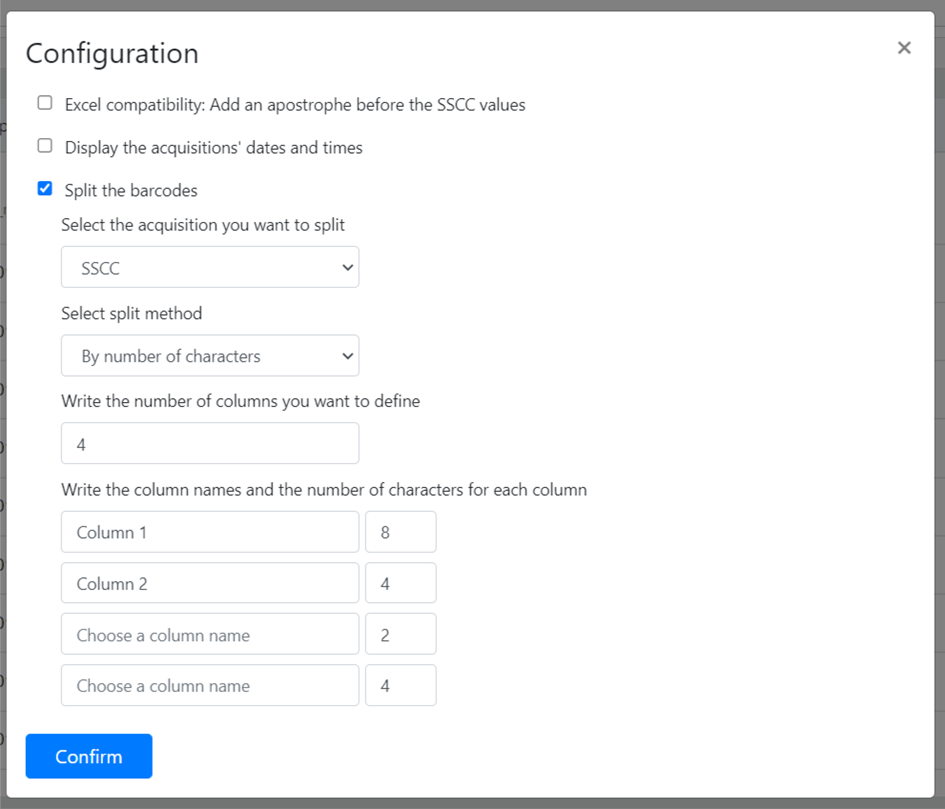The height and width of the screenshot is (809, 945).
Task: Click the character count field containing 8
Action: 401,532
